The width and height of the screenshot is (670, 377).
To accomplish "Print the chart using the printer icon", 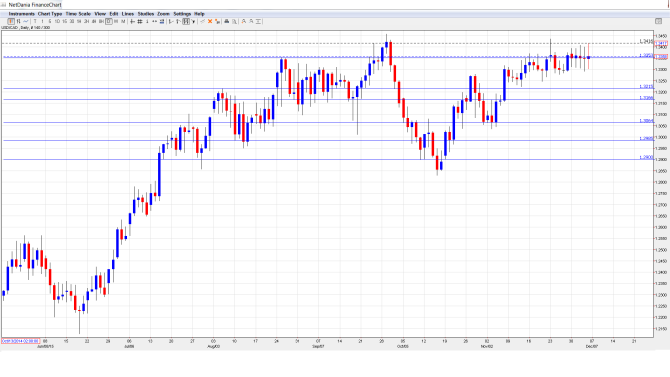I will click(x=227, y=21).
